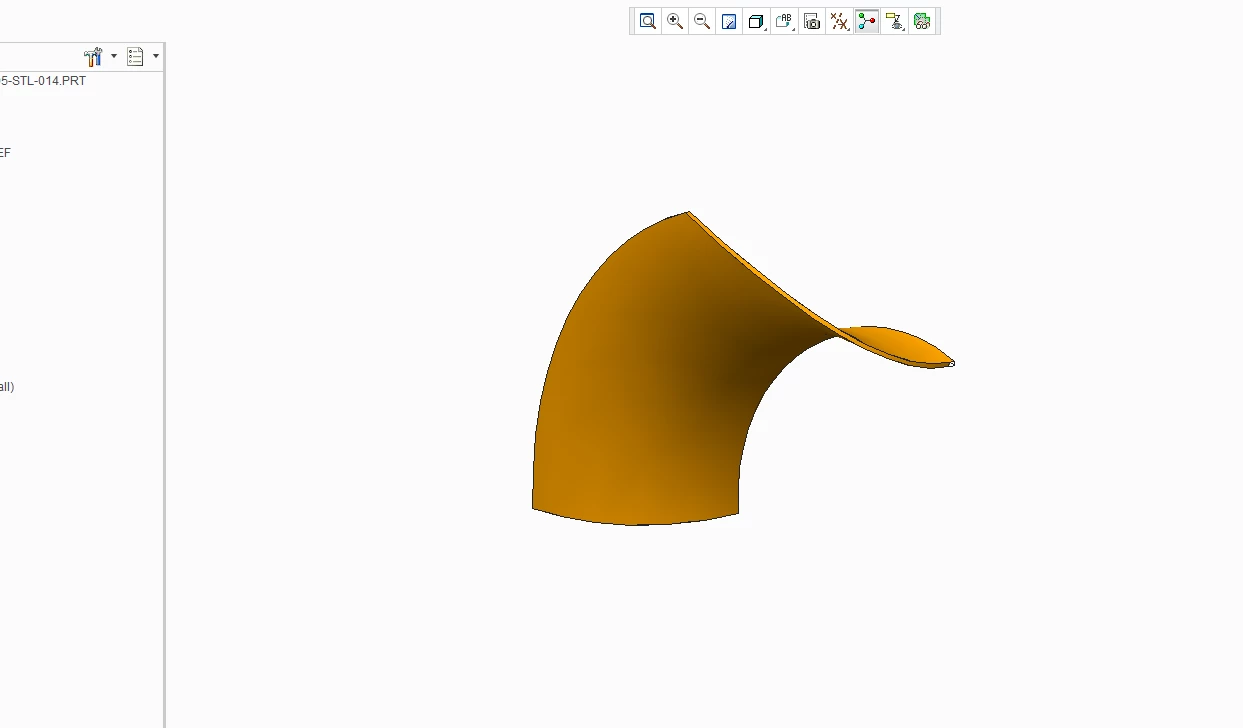Click the Refit view icon

(x=648, y=21)
